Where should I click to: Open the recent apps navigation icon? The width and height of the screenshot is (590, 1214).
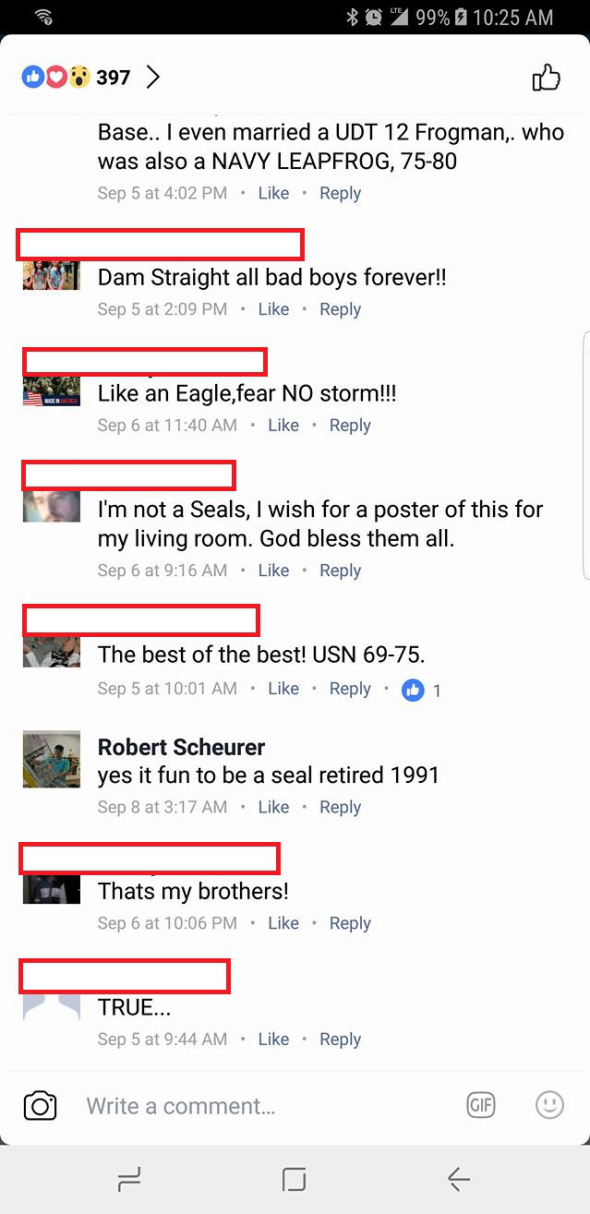pyautogui.click(x=130, y=1180)
